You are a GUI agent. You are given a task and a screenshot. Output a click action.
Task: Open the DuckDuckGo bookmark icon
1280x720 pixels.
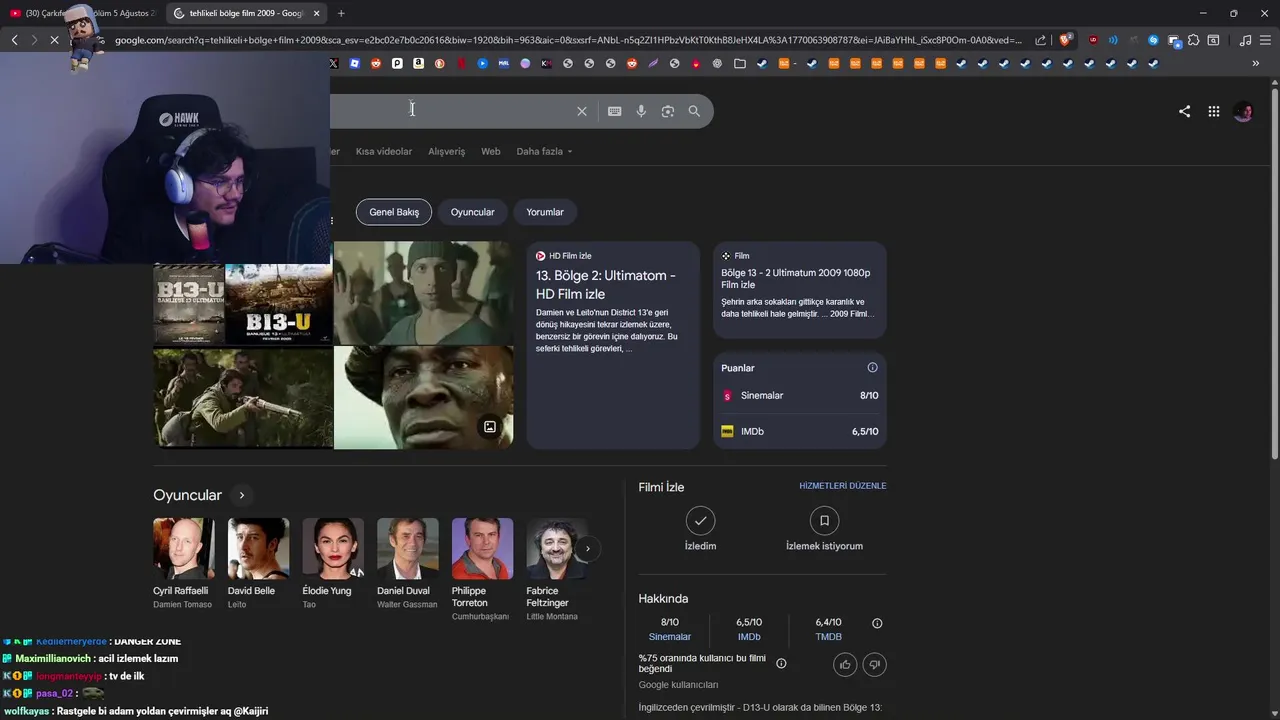[440, 63]
